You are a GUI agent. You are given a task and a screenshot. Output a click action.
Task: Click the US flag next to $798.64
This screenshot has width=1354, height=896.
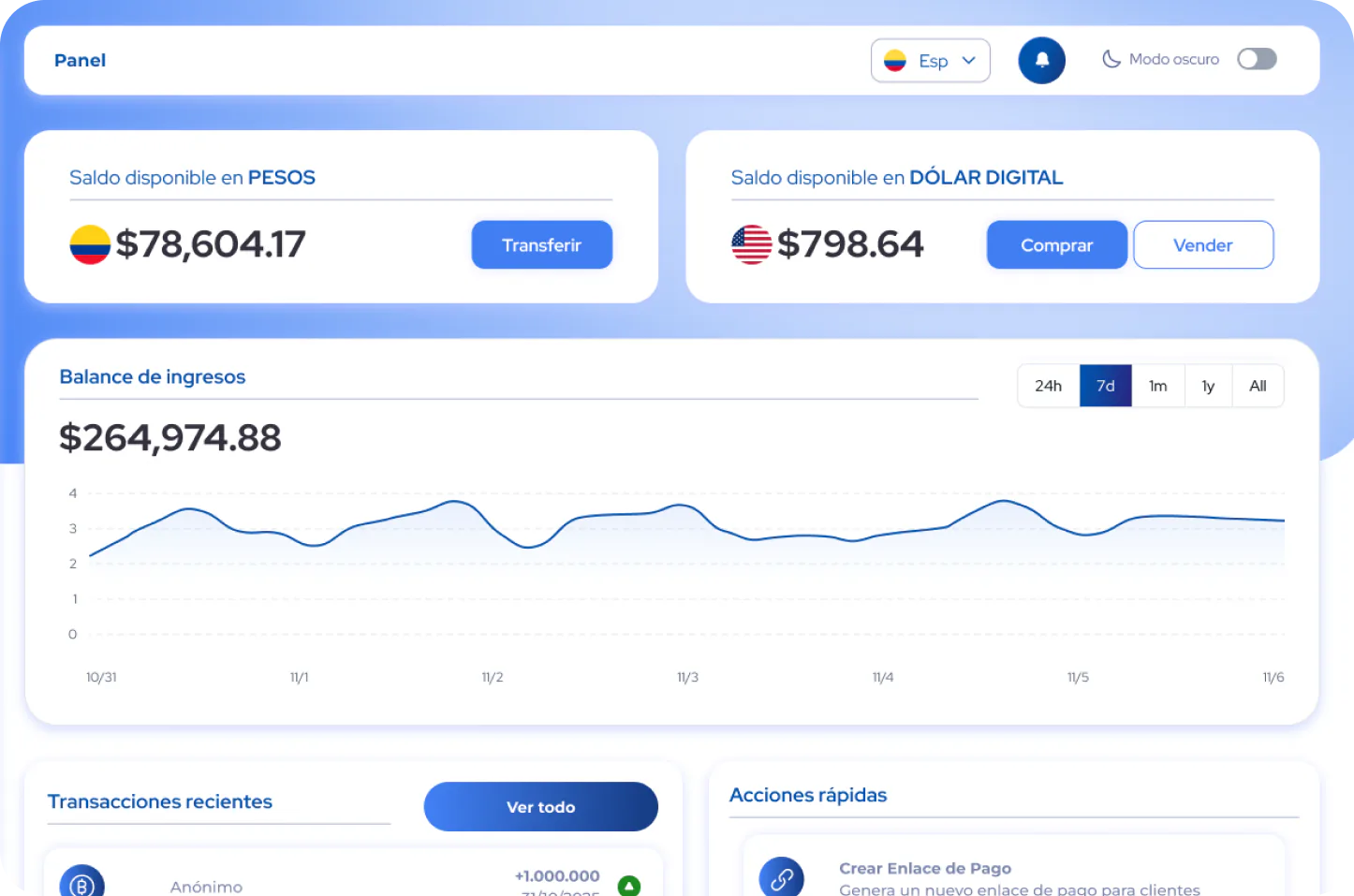pos(751,244)
